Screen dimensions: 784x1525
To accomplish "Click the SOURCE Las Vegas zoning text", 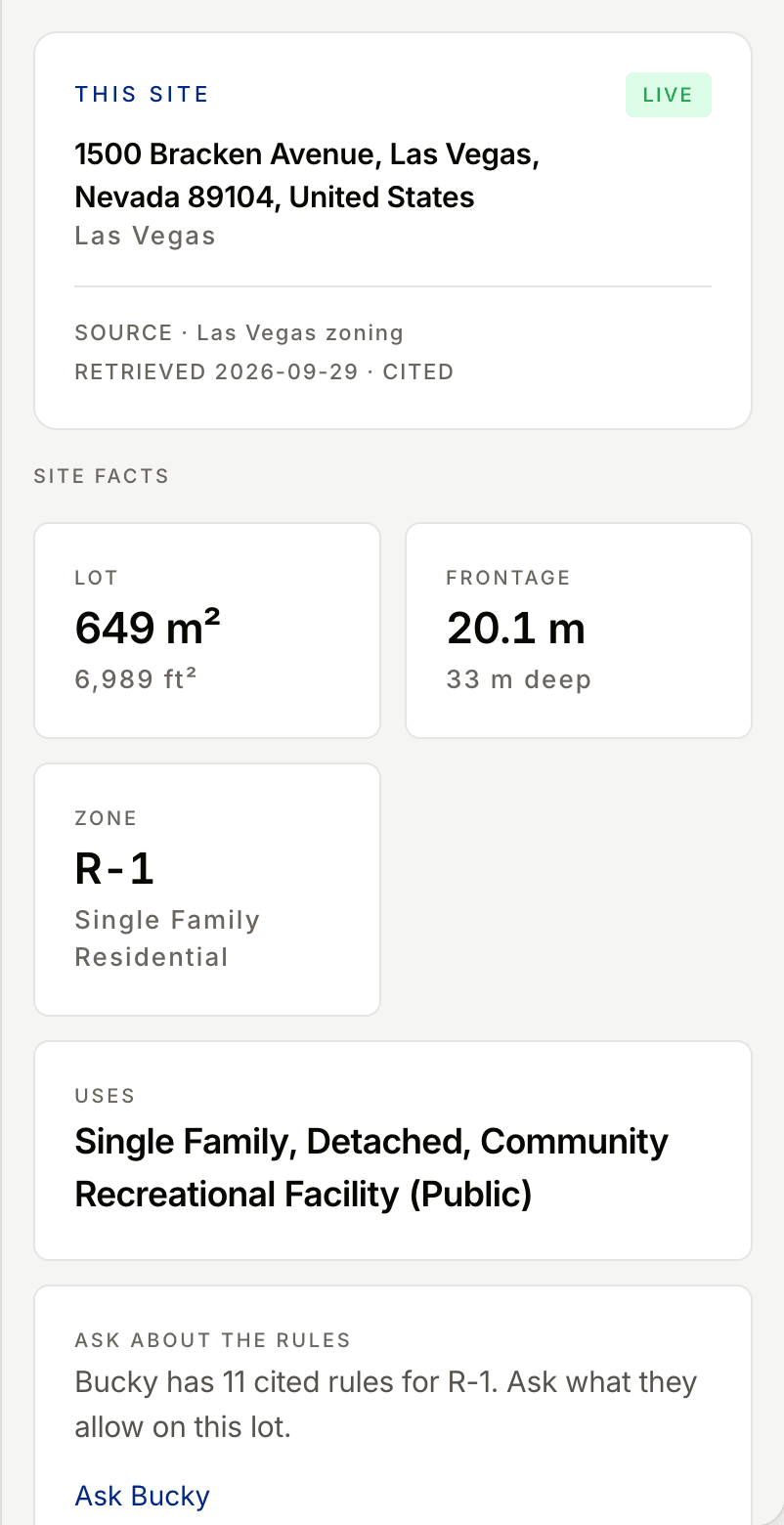I will (240, 332).
